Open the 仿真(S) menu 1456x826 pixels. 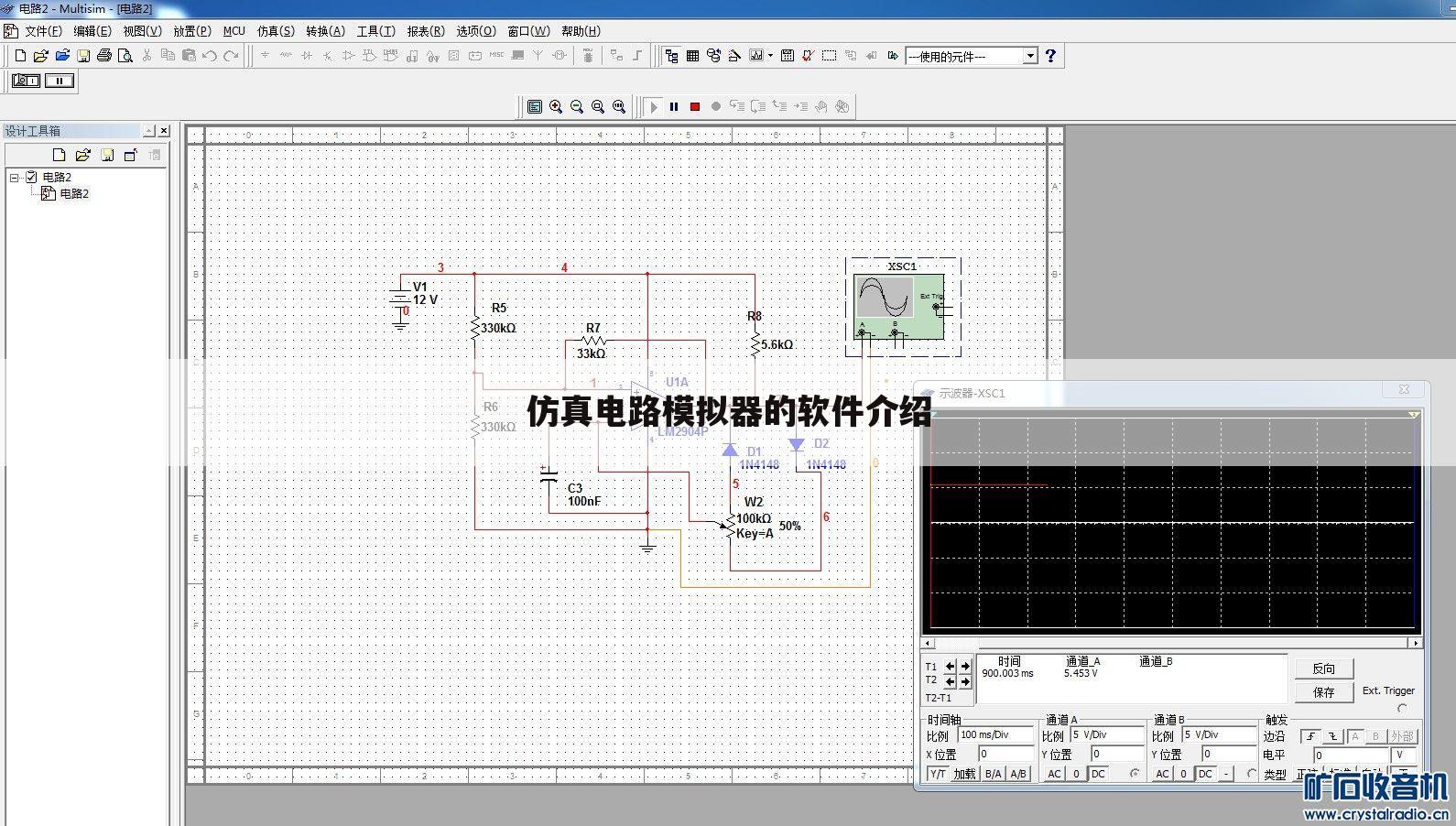coord(276,31)
